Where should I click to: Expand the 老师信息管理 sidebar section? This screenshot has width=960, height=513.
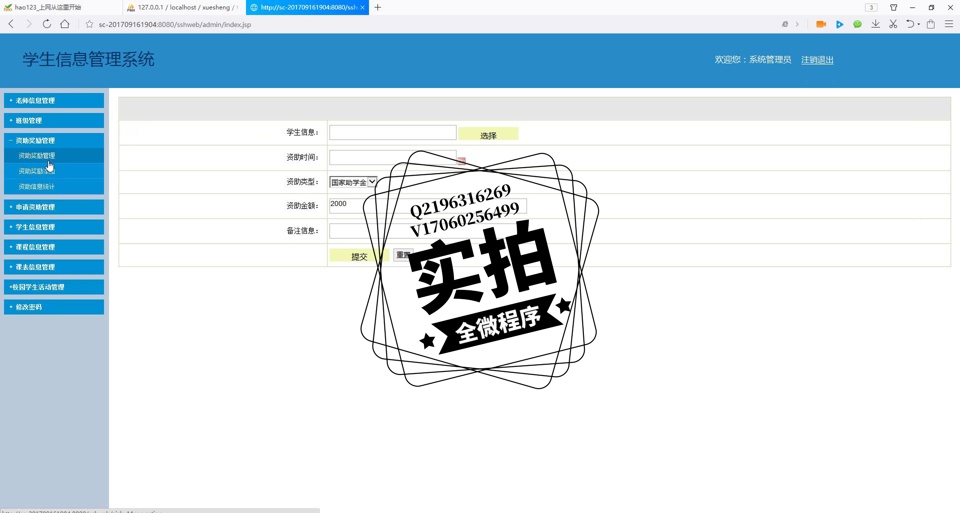click(54, 101)
